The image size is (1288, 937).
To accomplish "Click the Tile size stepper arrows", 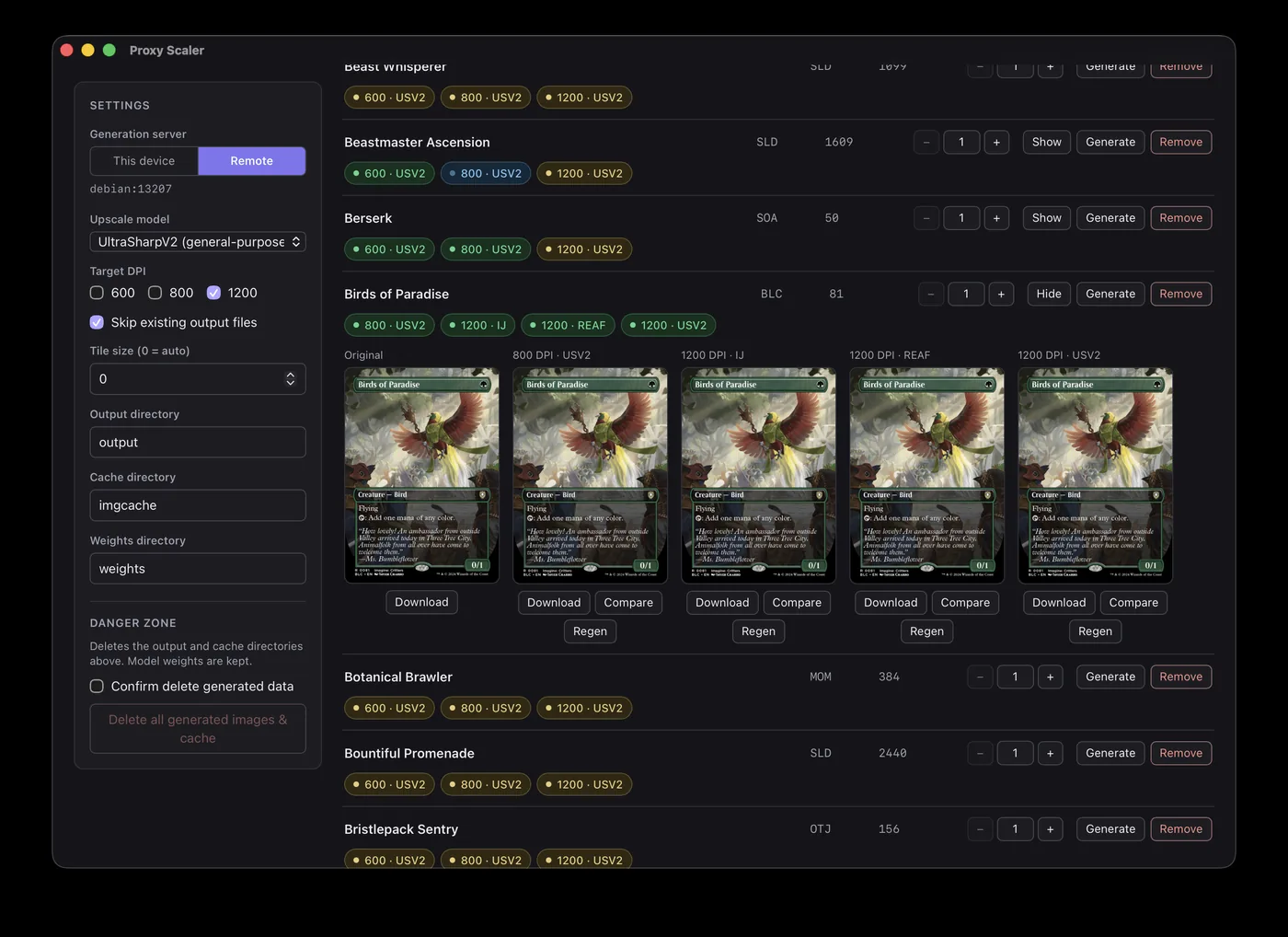I will pyautogui.click(x=291, y=379).
